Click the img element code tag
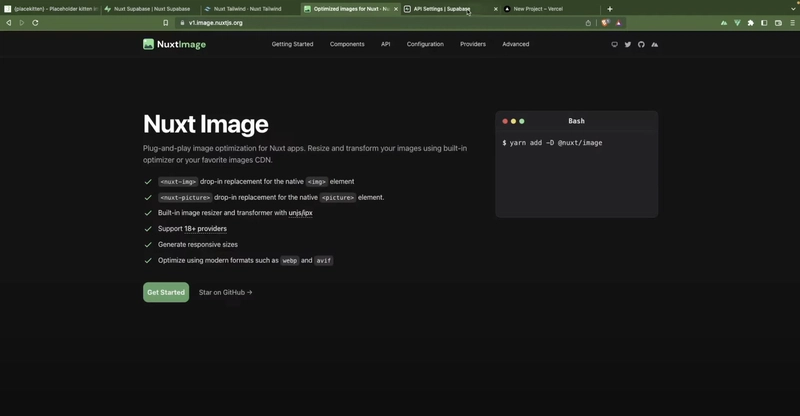 (x=316, y=182)
